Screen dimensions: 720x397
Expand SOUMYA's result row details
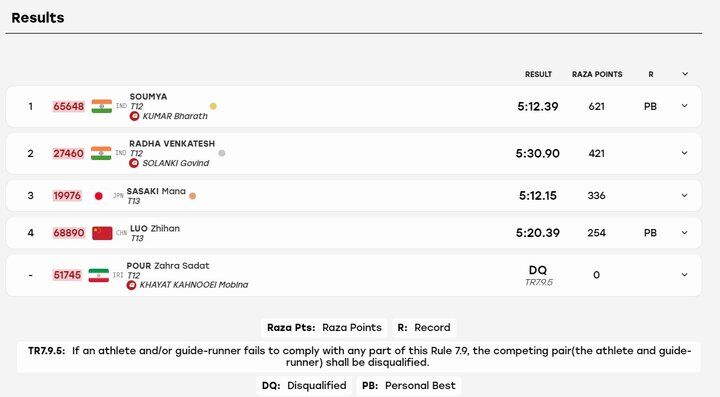pyautogui.click(x=684, y=106)
